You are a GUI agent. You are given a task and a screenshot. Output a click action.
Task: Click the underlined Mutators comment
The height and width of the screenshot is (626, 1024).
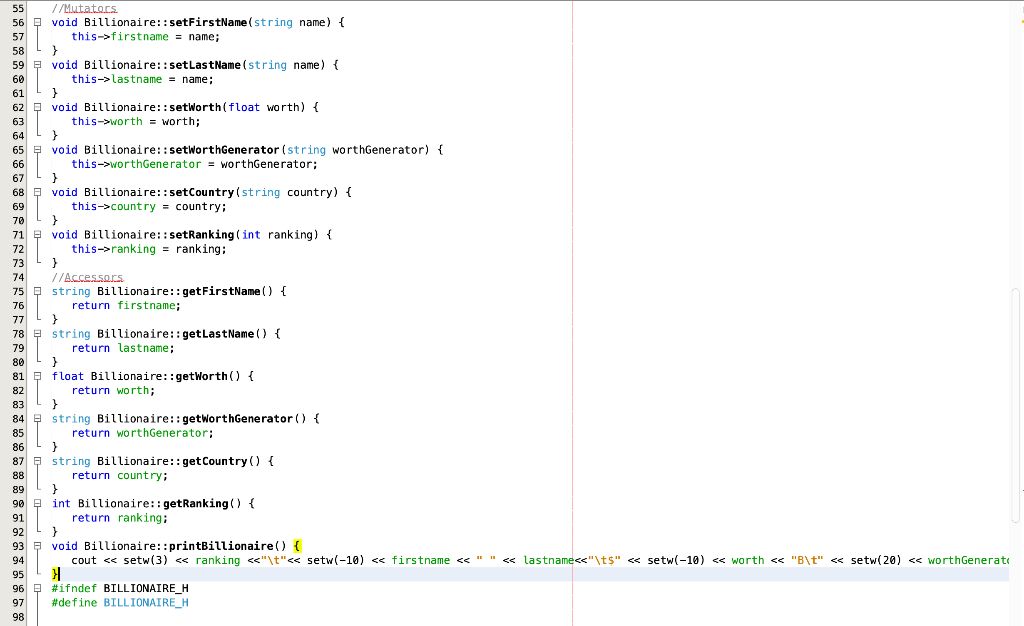tap(89, 8)
